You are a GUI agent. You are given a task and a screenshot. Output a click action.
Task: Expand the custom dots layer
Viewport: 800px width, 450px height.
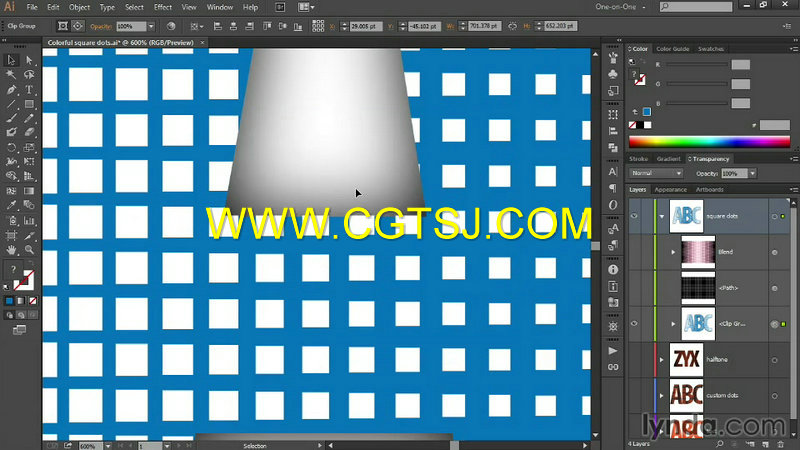[662, 395]
